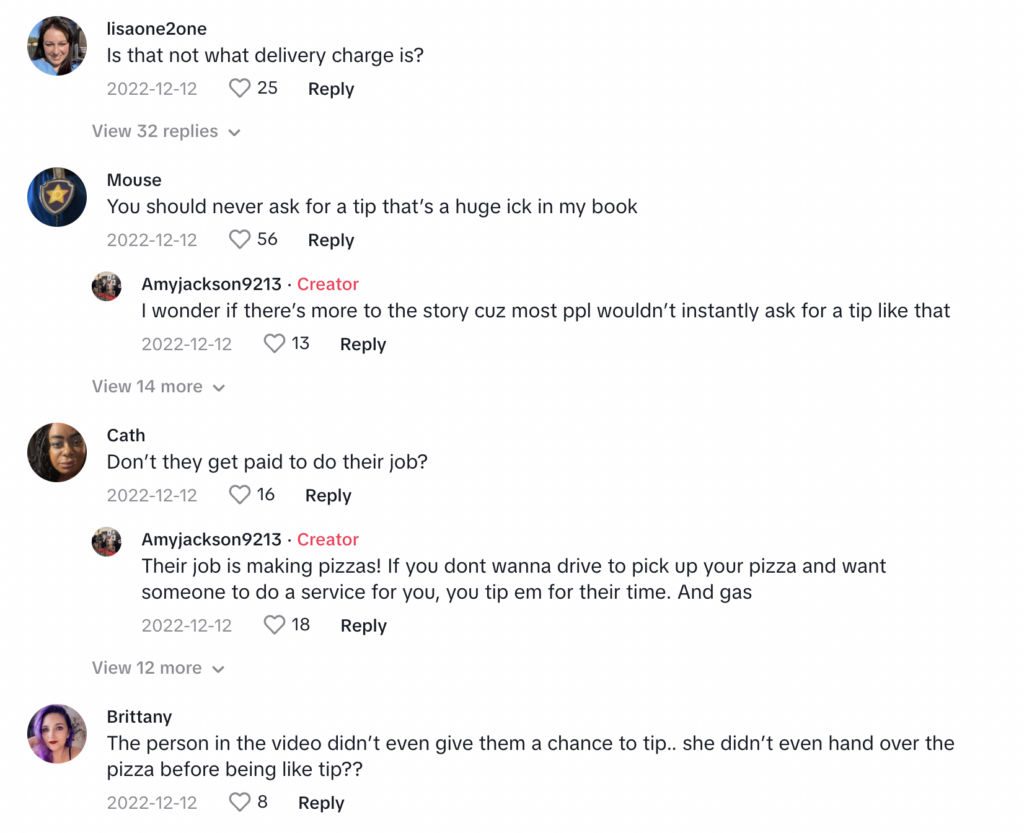The height and width of the screenshot is (833, 1024).
Task: Reply to lisaone2one's comment
Action: point(331,89)
